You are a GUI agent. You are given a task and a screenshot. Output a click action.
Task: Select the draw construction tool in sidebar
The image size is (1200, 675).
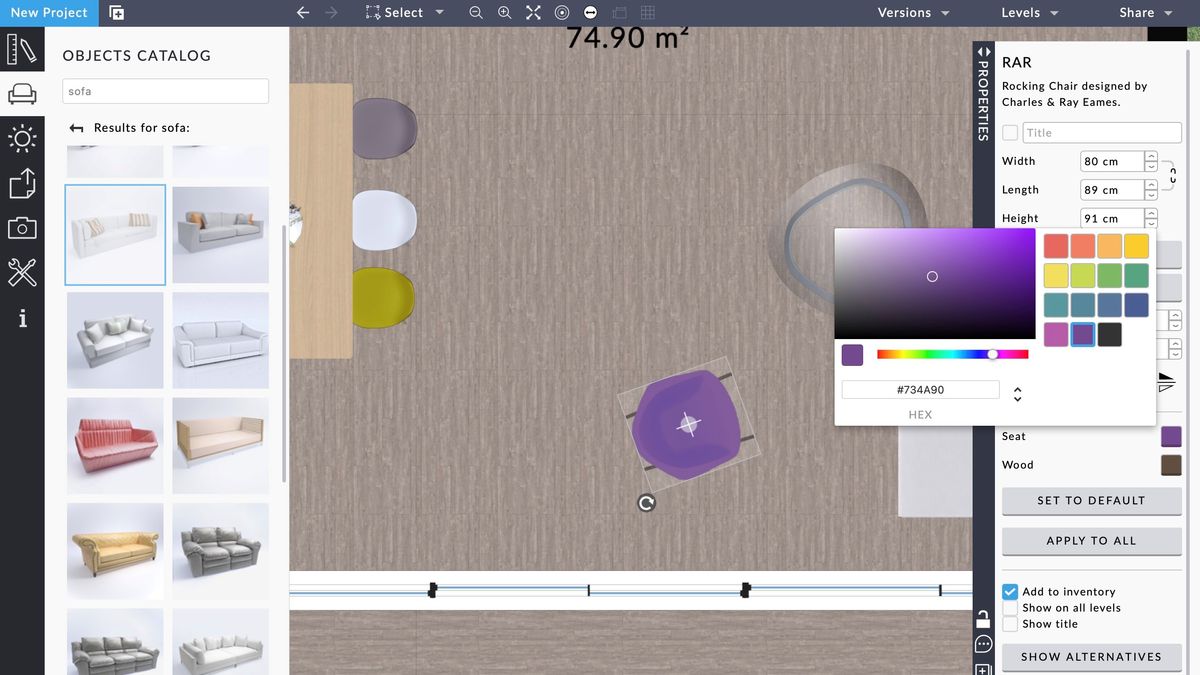(22, 47)
